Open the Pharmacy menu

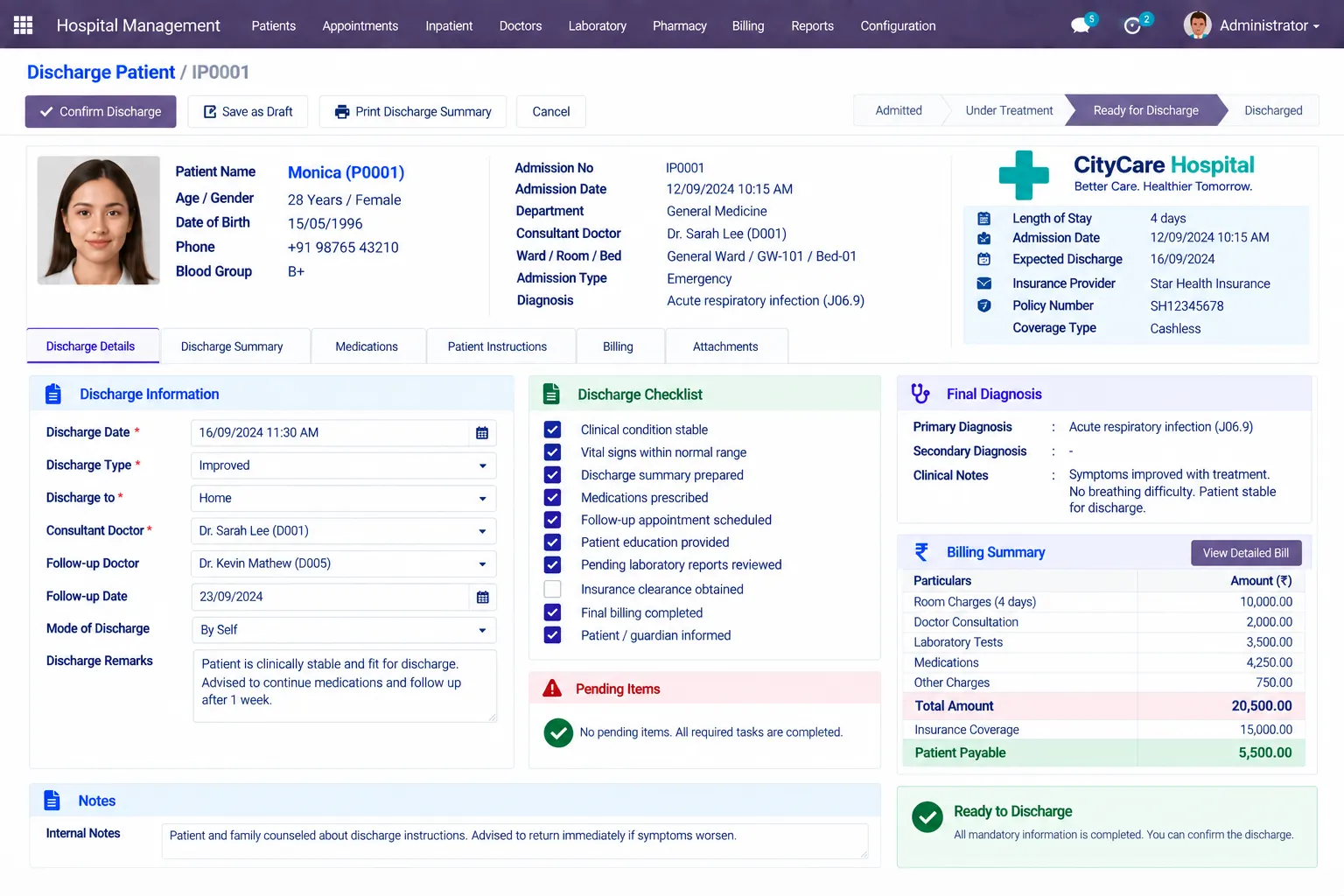(680, 25)
